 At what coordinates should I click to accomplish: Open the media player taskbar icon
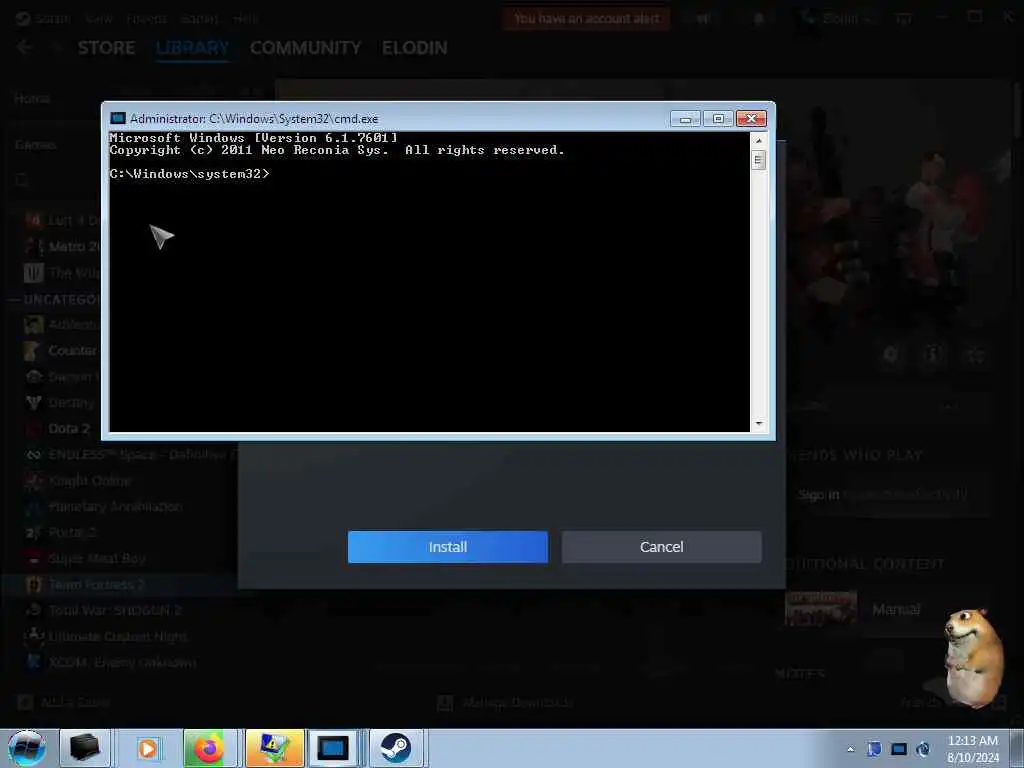coord(148,748)
